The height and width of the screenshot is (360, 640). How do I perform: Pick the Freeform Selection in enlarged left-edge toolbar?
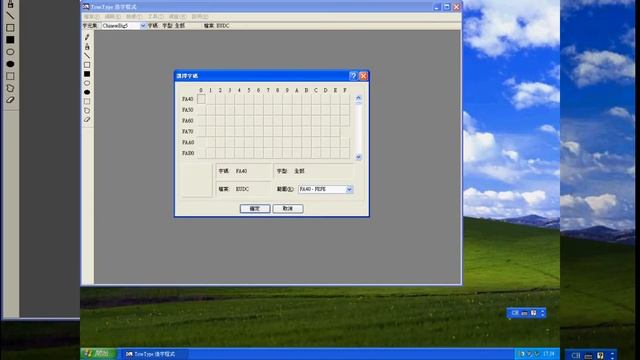pos(10,88)
